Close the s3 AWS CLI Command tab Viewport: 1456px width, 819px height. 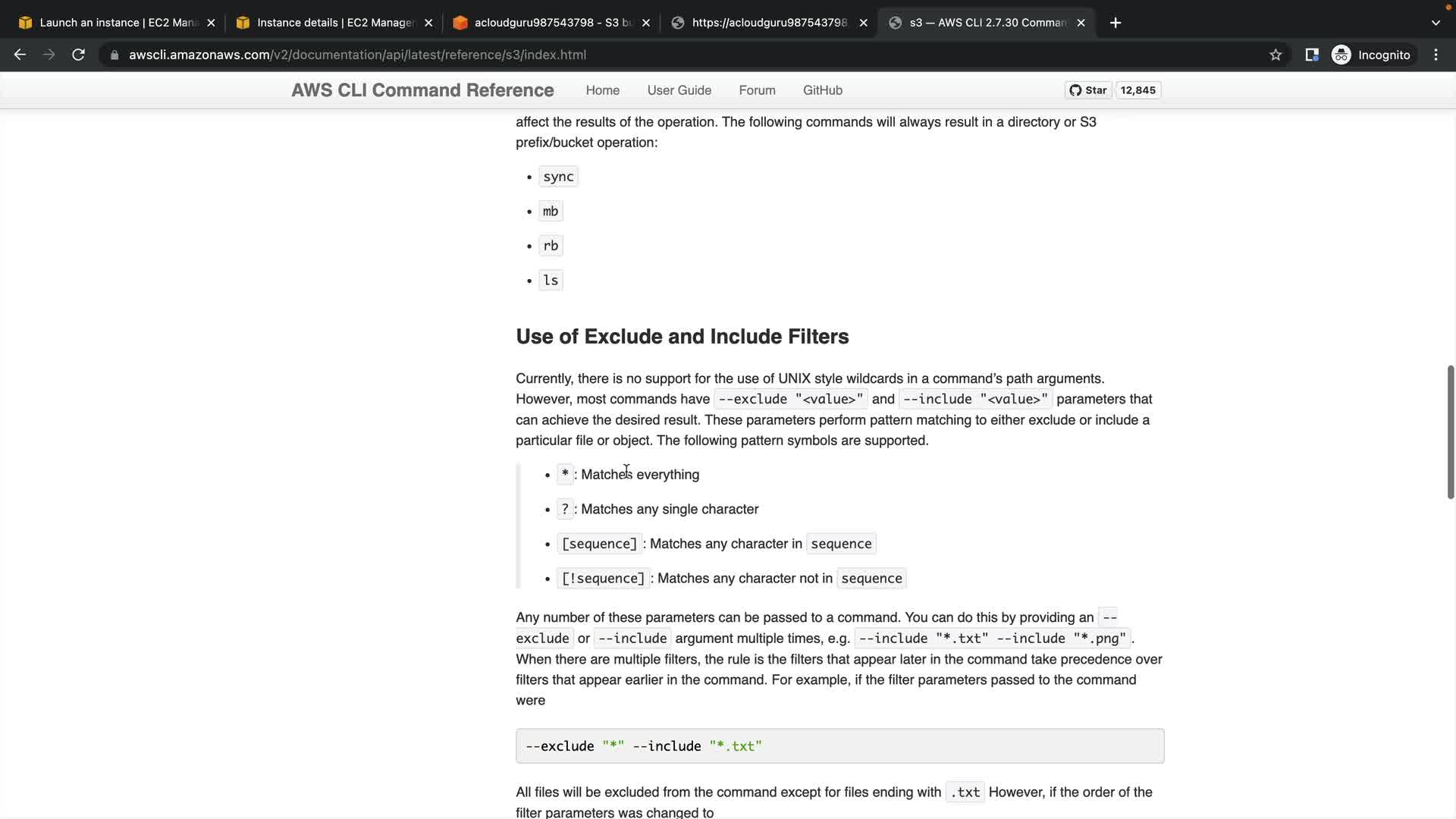coord(1081,23)
